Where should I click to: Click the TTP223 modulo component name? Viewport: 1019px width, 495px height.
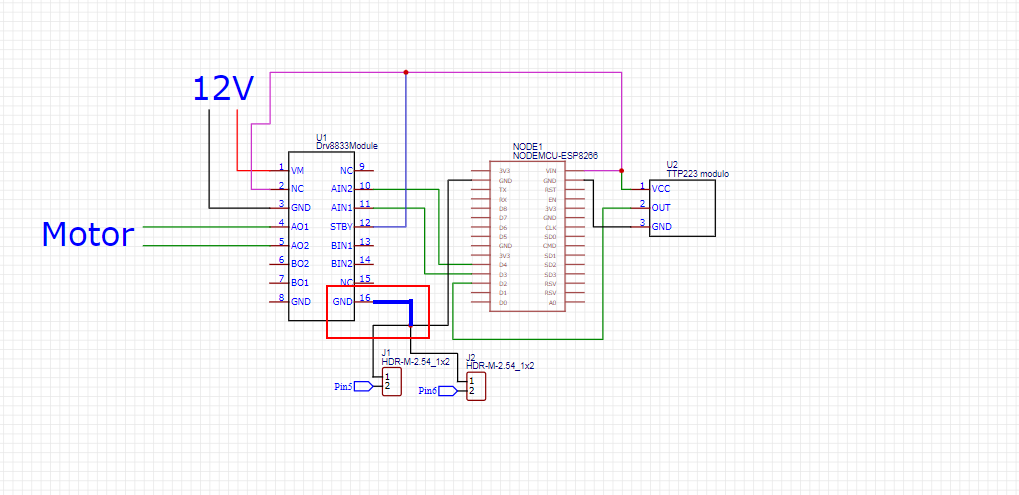point(697,174)
